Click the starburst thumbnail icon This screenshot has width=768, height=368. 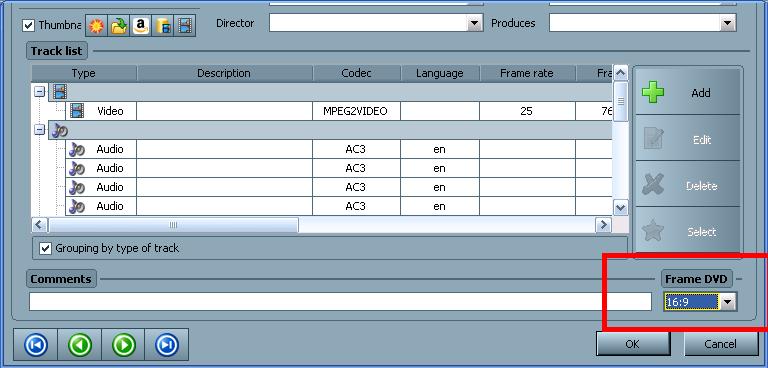96,25
